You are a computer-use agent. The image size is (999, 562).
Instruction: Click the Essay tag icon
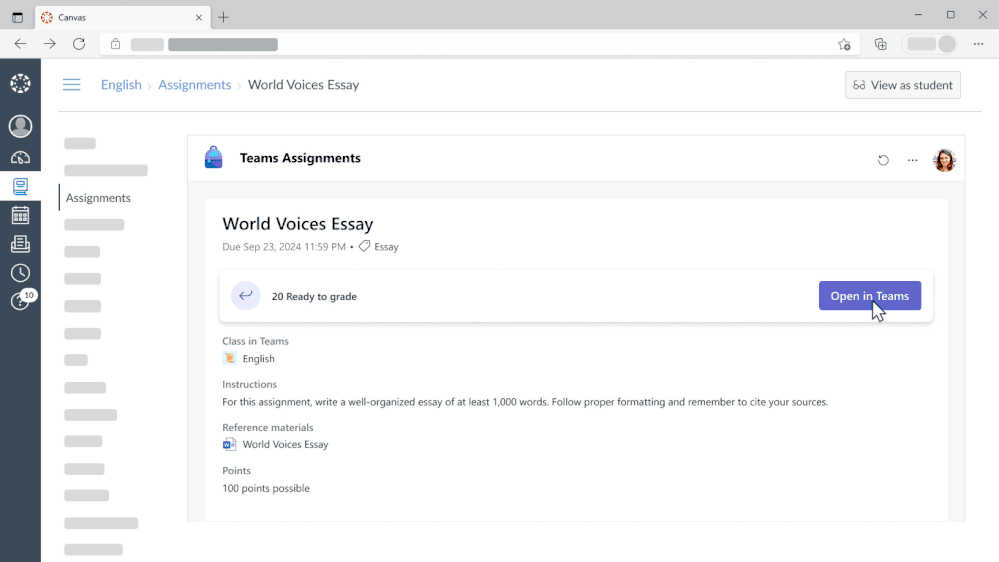pos(364,246)
